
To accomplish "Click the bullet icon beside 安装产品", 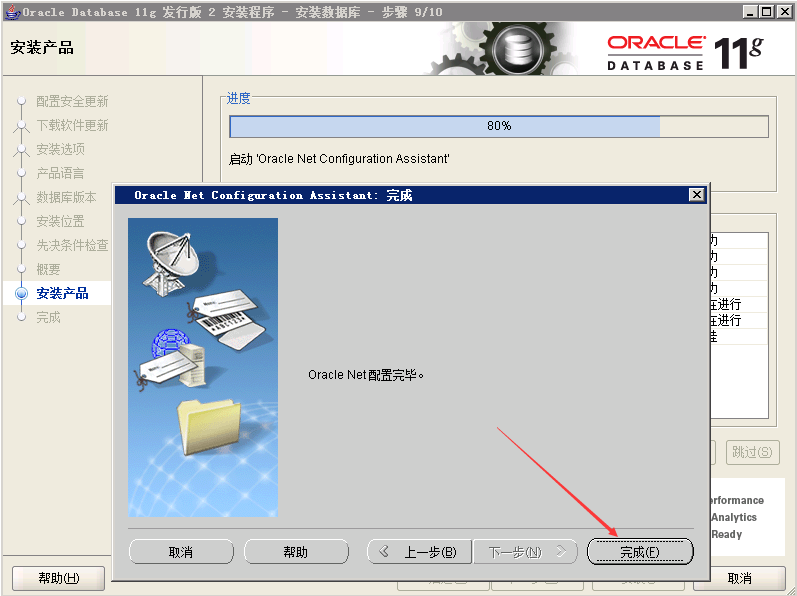I will pos(21,293).
